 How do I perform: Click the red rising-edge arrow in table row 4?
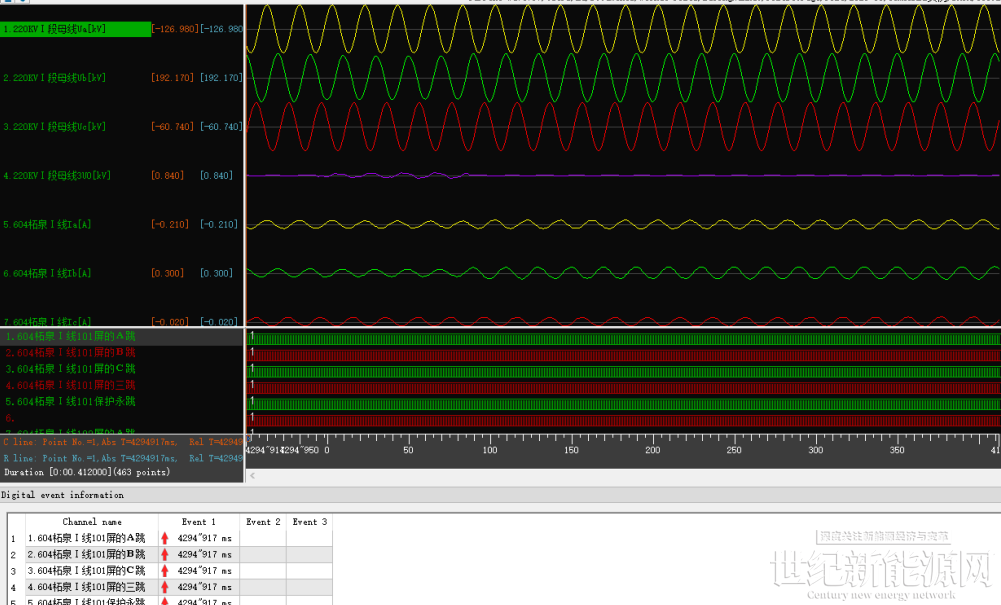pos(165,586)
